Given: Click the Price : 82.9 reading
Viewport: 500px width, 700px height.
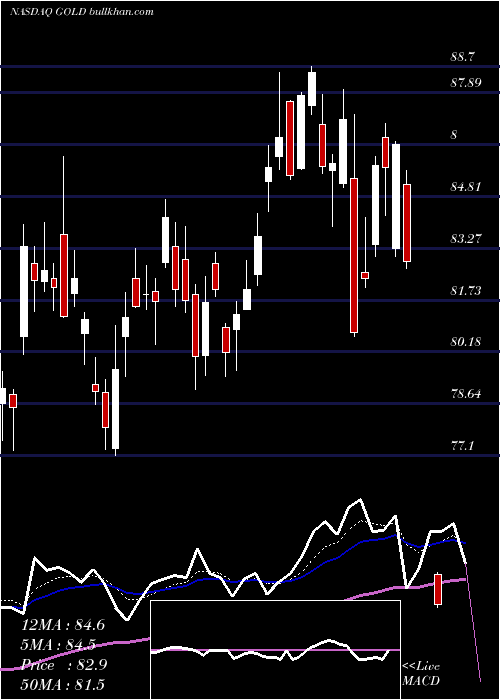Looking at the screenshot, I should coord(64,665).
